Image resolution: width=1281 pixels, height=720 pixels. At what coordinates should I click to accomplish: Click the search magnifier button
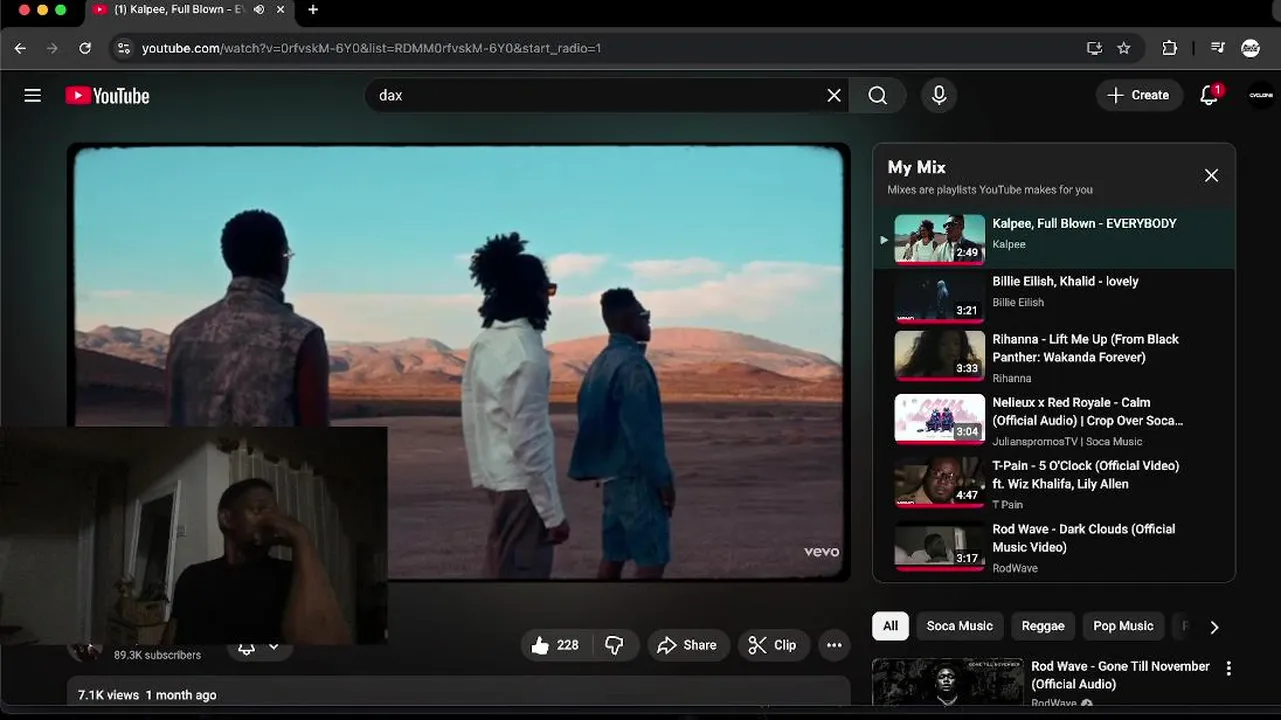coord(878,95)
